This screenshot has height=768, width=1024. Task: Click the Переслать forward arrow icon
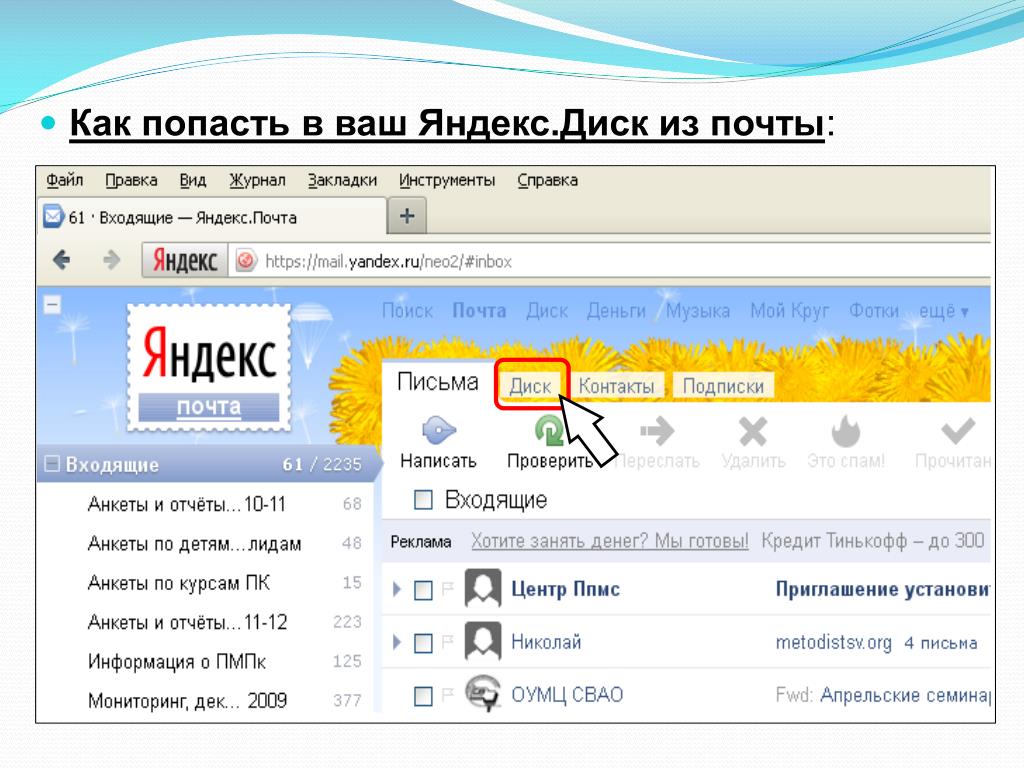click(x=657, y=430)
